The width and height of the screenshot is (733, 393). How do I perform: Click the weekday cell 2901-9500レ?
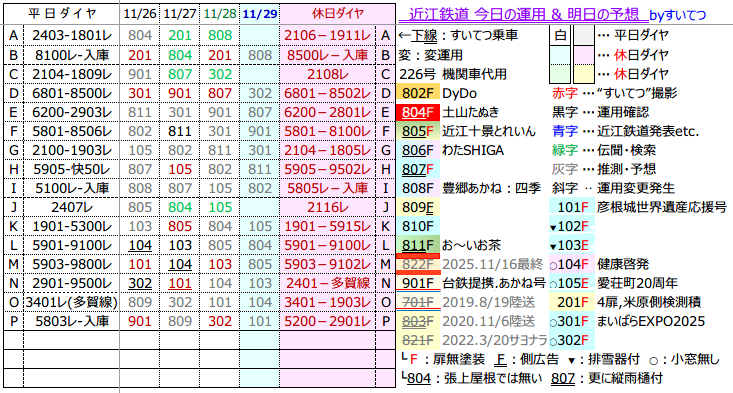coord(72,283)
